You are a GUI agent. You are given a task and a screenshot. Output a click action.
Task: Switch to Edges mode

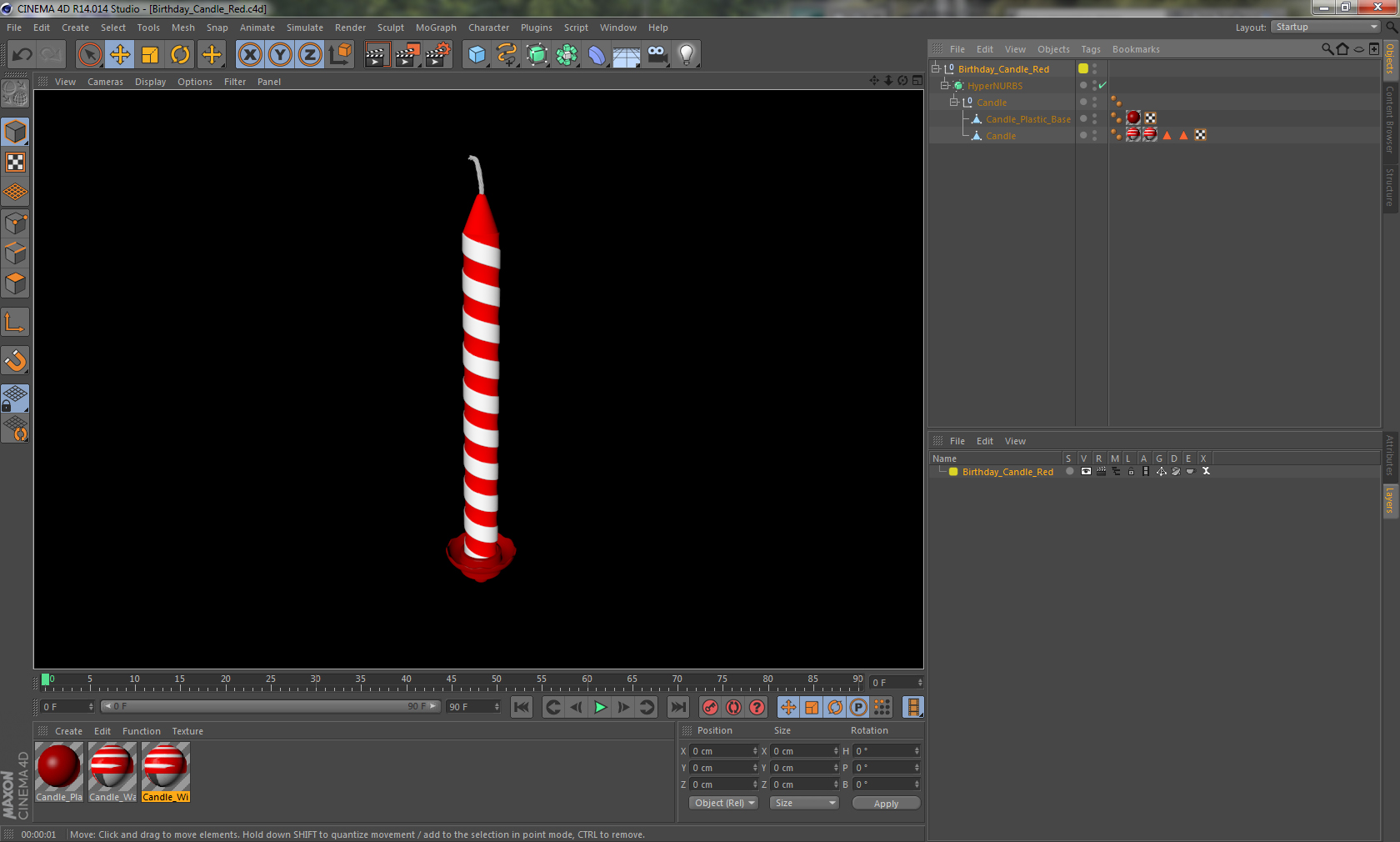(x=15, y=253)
